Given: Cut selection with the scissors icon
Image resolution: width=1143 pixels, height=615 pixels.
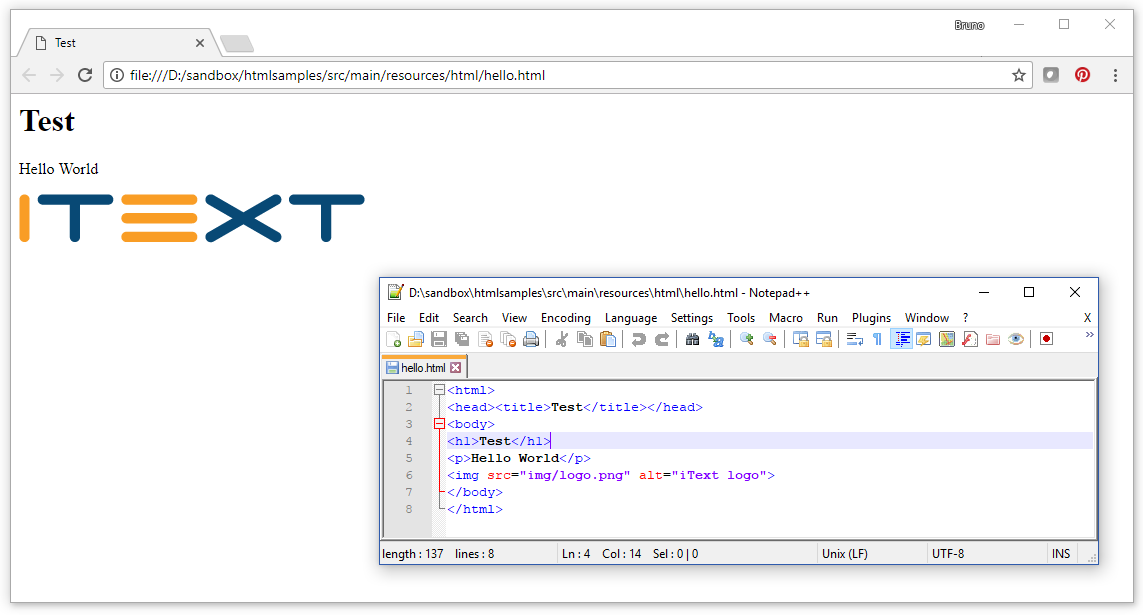Looking at the screenshot, I should click(561, 340).
